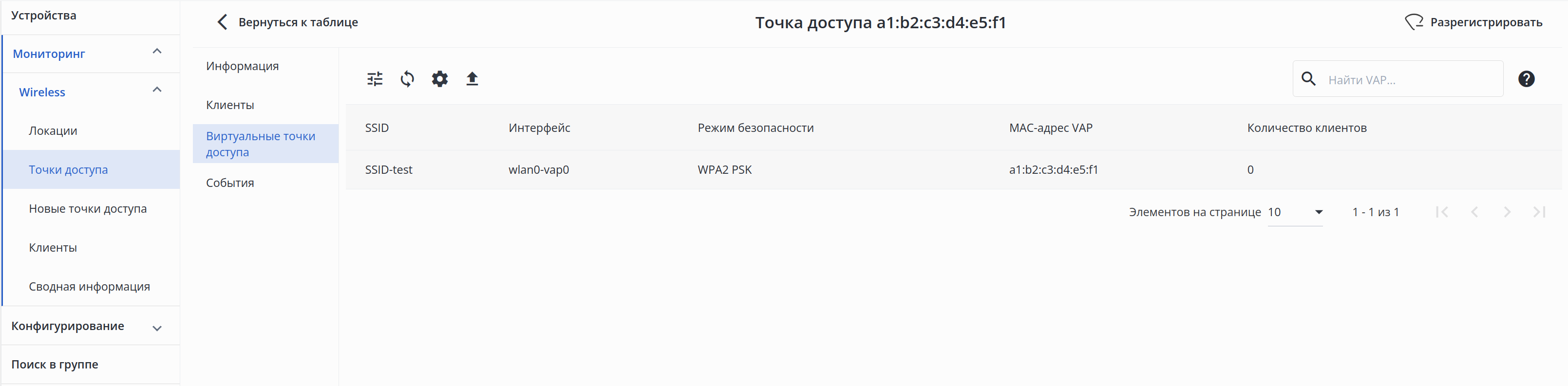1568x386 pixels.
Task: Select the SSID-test table row
Action: (731, 169)
